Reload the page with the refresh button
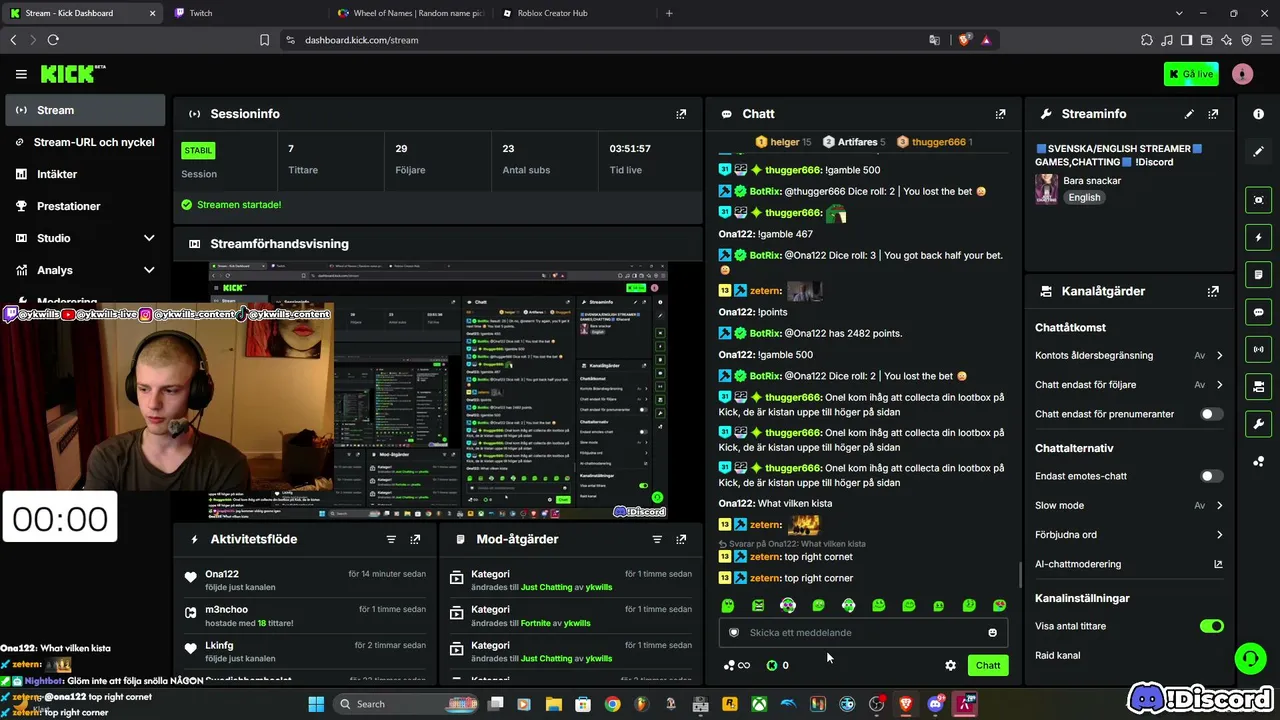1280x720 pixels. (53, 40)
